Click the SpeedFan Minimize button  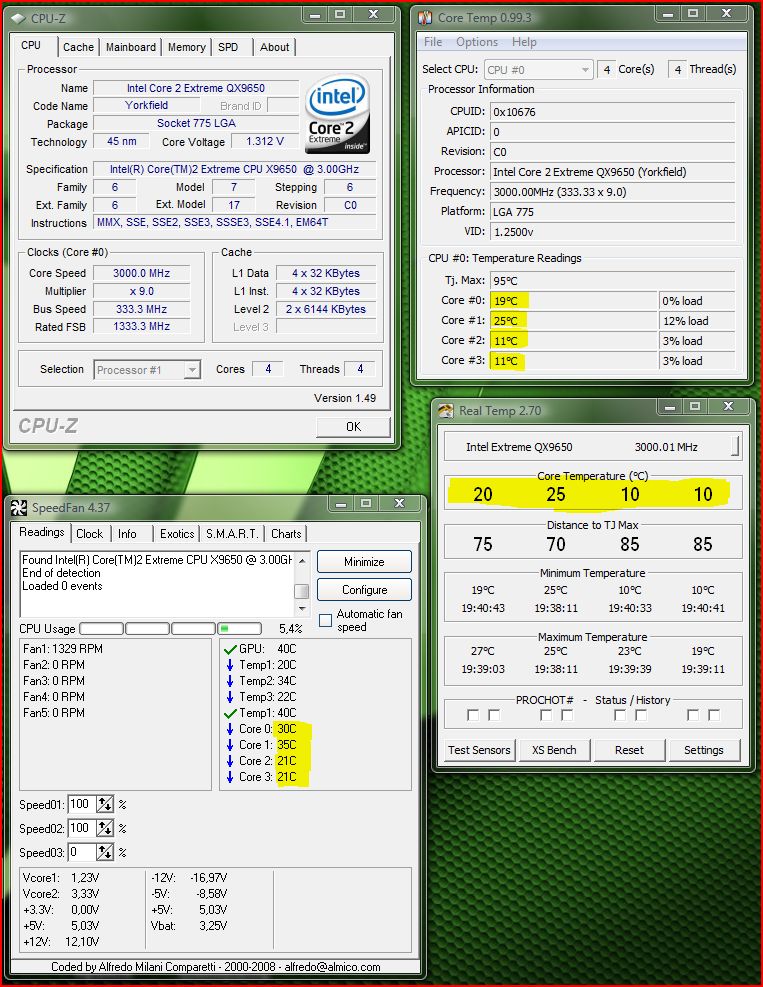[364, 561]
